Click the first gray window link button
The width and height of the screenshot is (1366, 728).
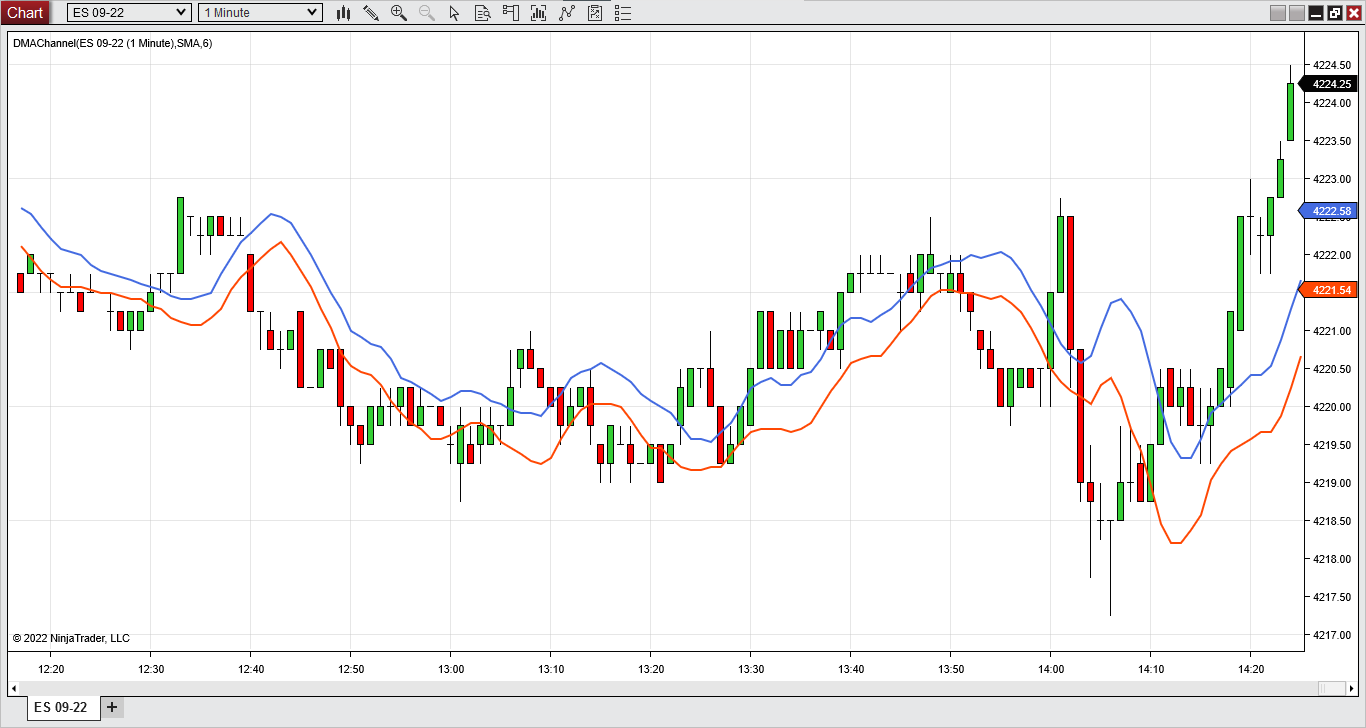click(x=1277, y=13)
